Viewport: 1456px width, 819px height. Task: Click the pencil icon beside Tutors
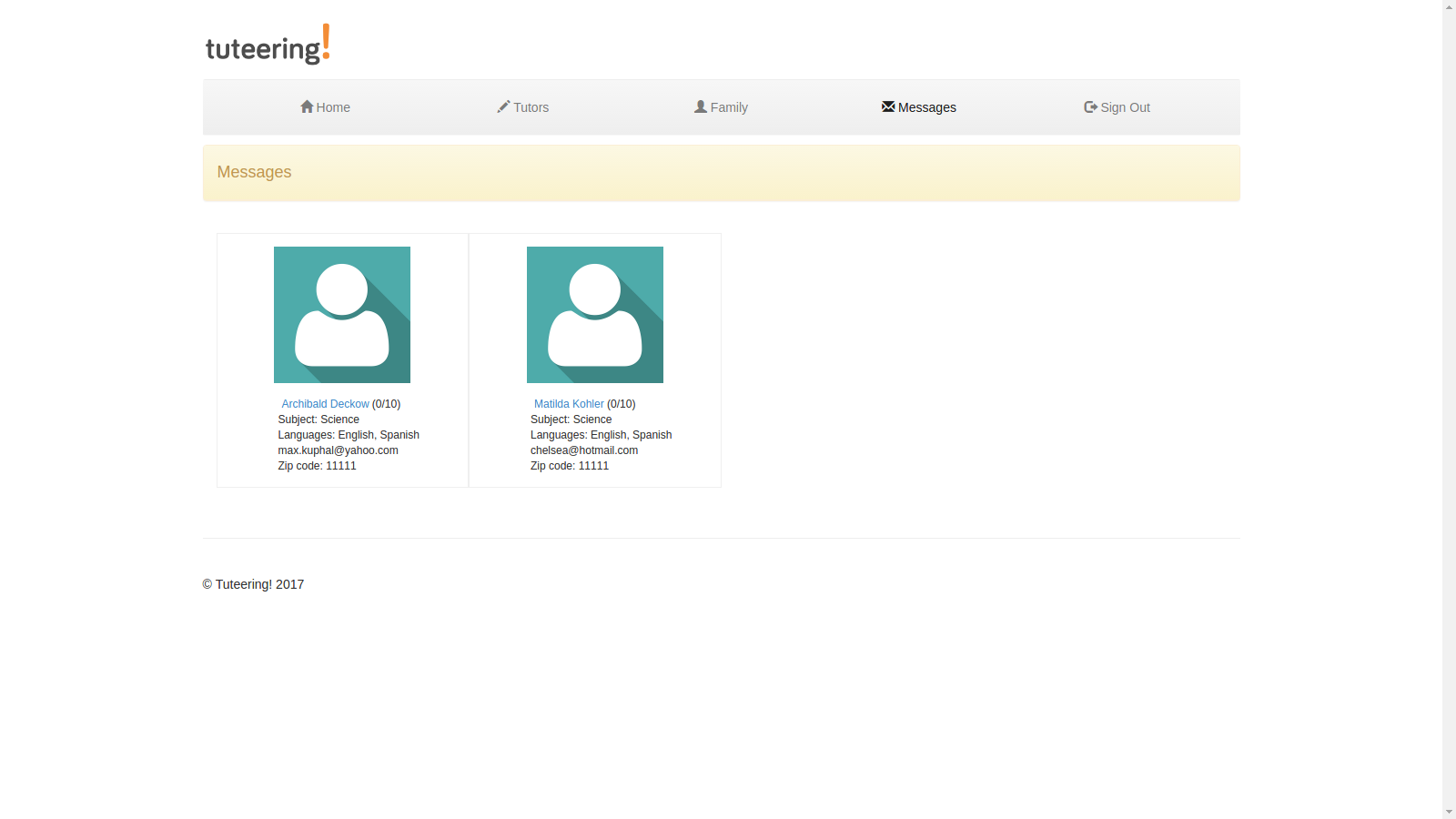[503, 106]
